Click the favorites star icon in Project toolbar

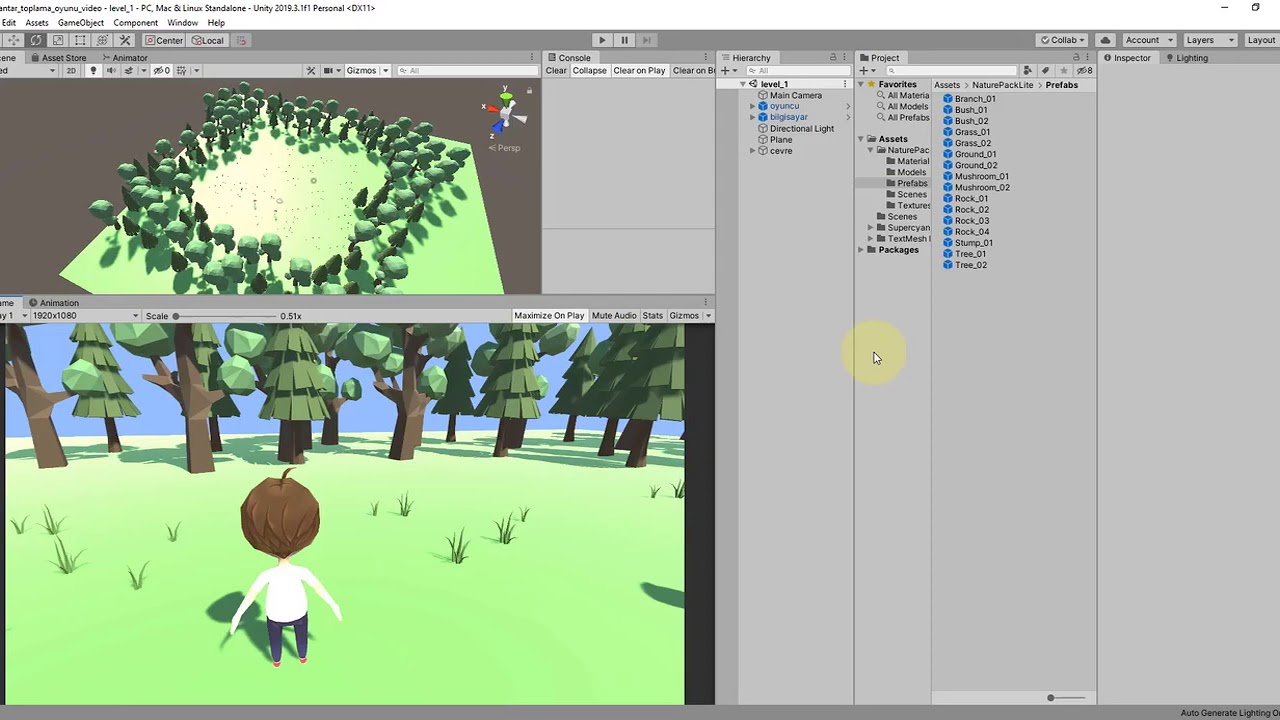1063,71
